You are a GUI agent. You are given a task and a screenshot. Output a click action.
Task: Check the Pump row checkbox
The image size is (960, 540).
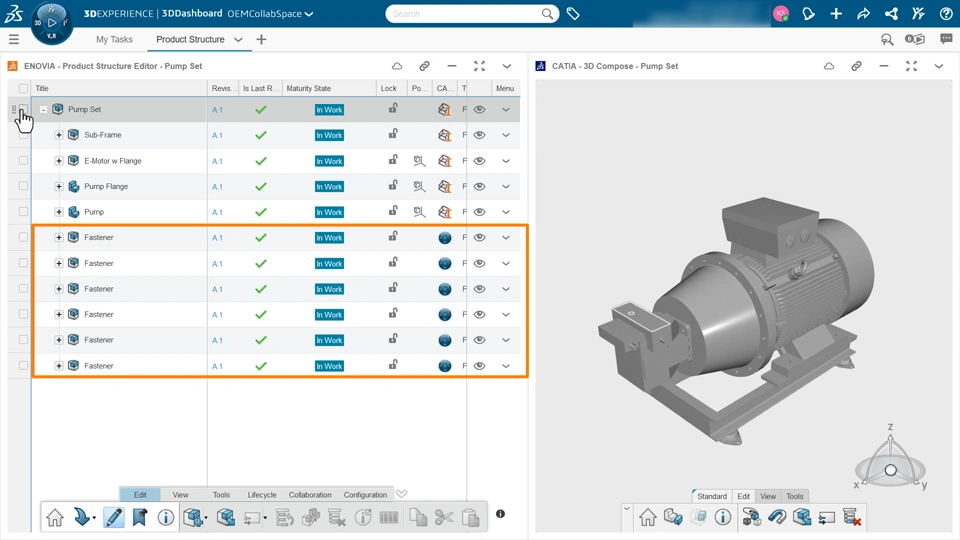coord(23,212)
